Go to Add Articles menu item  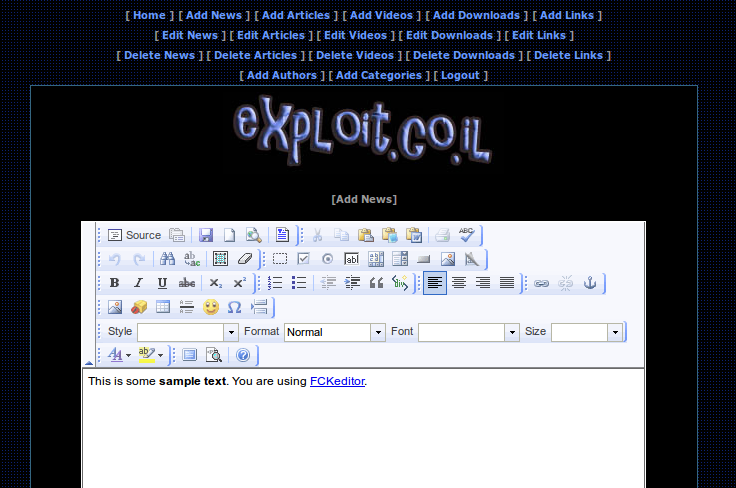click(294, 15)
